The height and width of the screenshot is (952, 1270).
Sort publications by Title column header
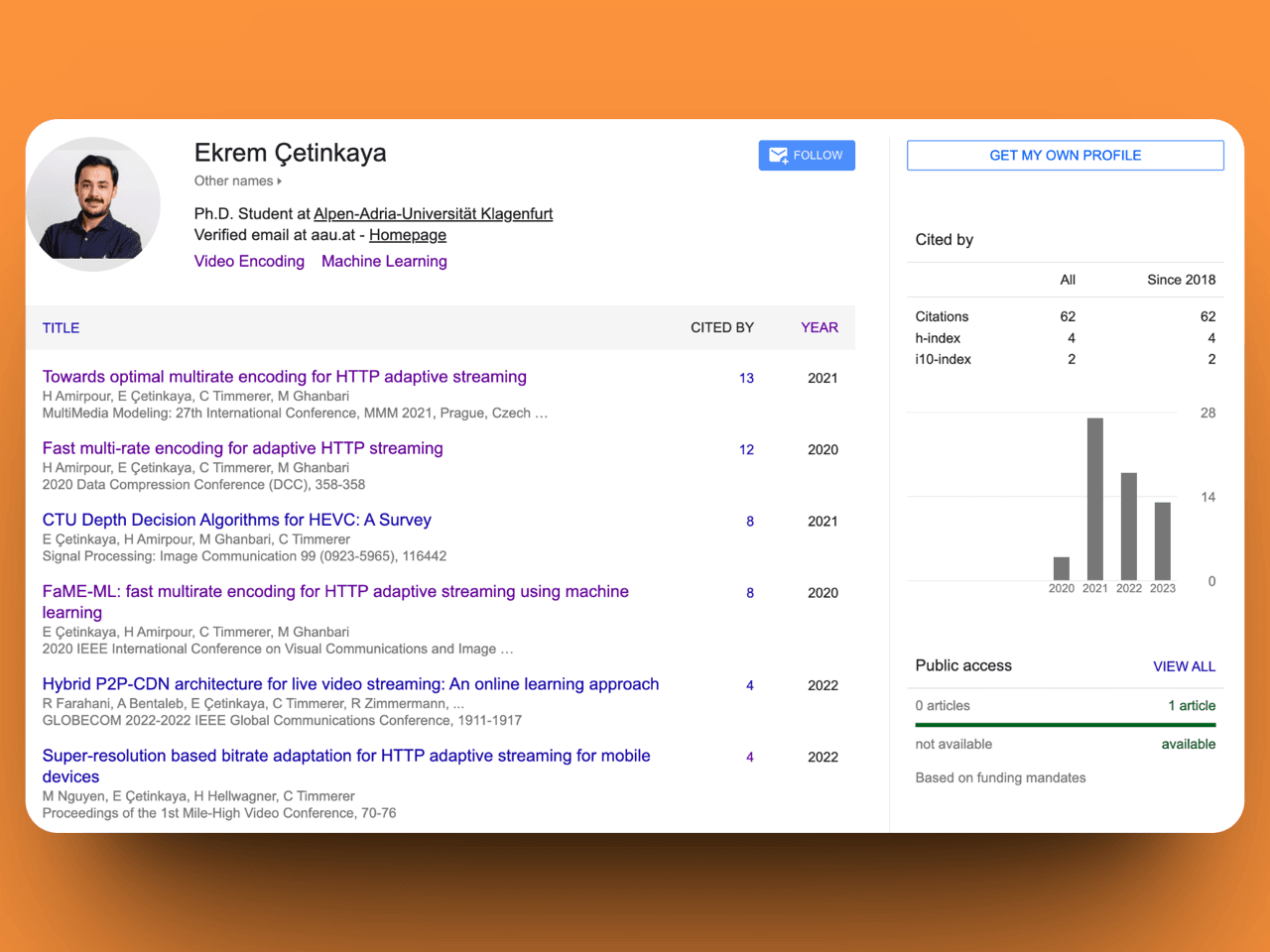tap(61, 328)
